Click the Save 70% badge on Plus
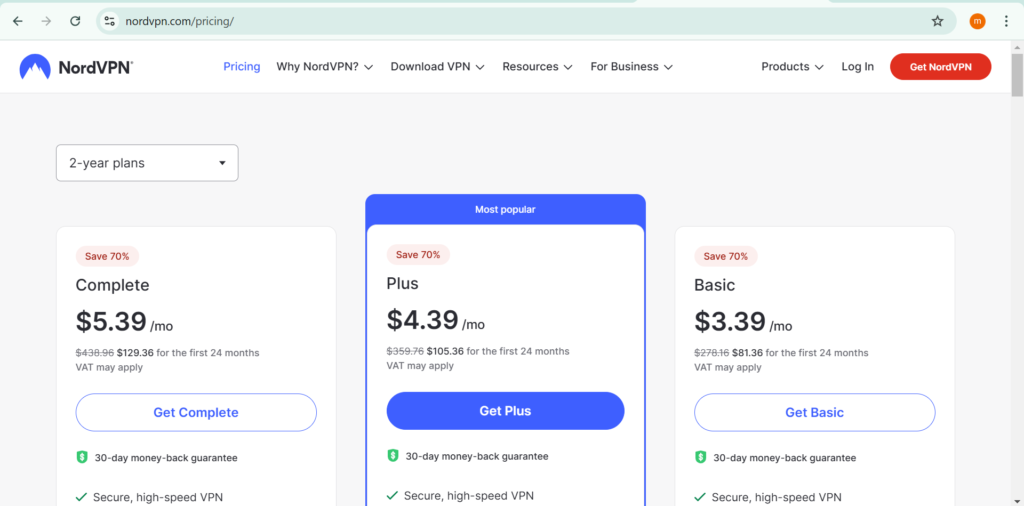 [x=418, y=255]
